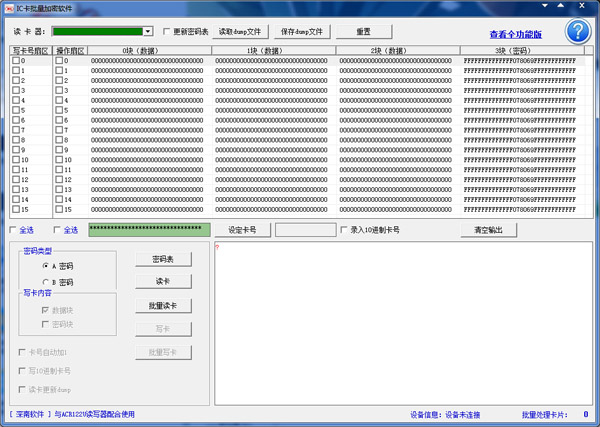Check 写卡号扇区 checkbox for sector 5

click(16, 110)
